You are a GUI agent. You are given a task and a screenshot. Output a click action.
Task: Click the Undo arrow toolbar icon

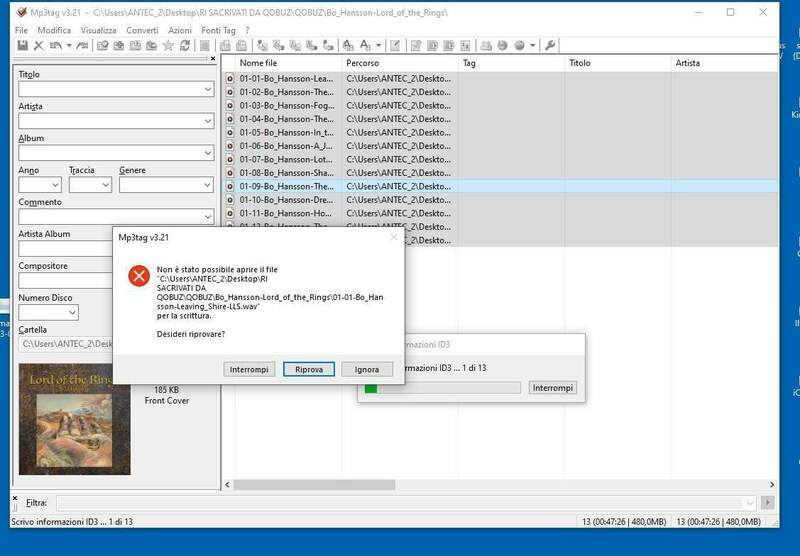pyautogui.click(x=55, y=46)
